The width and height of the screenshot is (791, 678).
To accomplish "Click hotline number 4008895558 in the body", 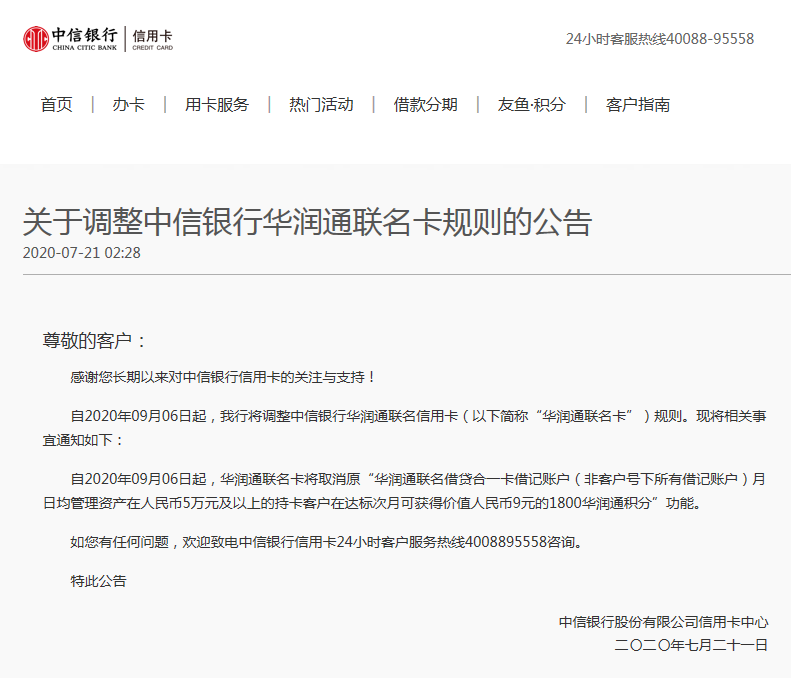I will pos(506,542).
